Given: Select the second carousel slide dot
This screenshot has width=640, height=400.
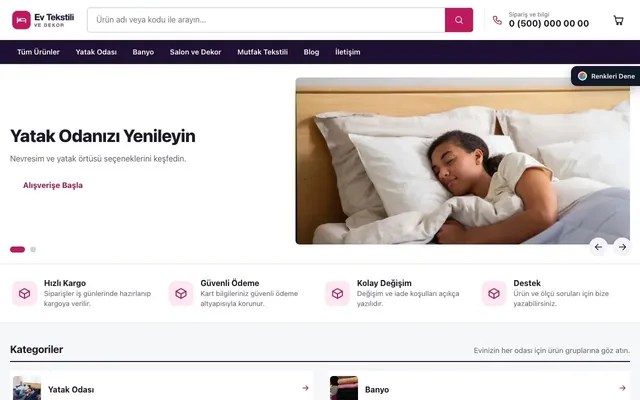Looking at the screenshot, I should pyautogui.click(x=33, y=249).
